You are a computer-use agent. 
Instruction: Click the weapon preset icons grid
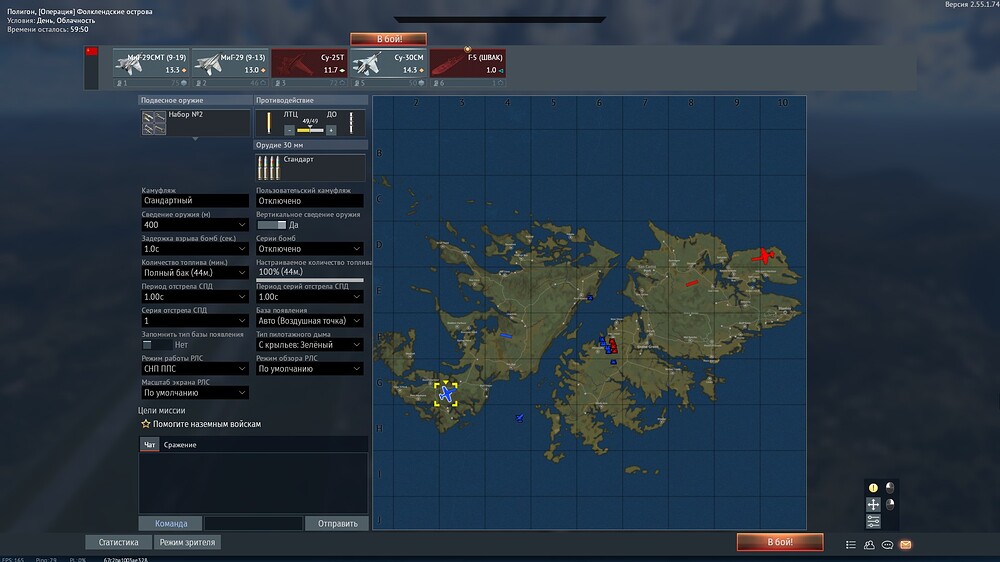(154, 122)
